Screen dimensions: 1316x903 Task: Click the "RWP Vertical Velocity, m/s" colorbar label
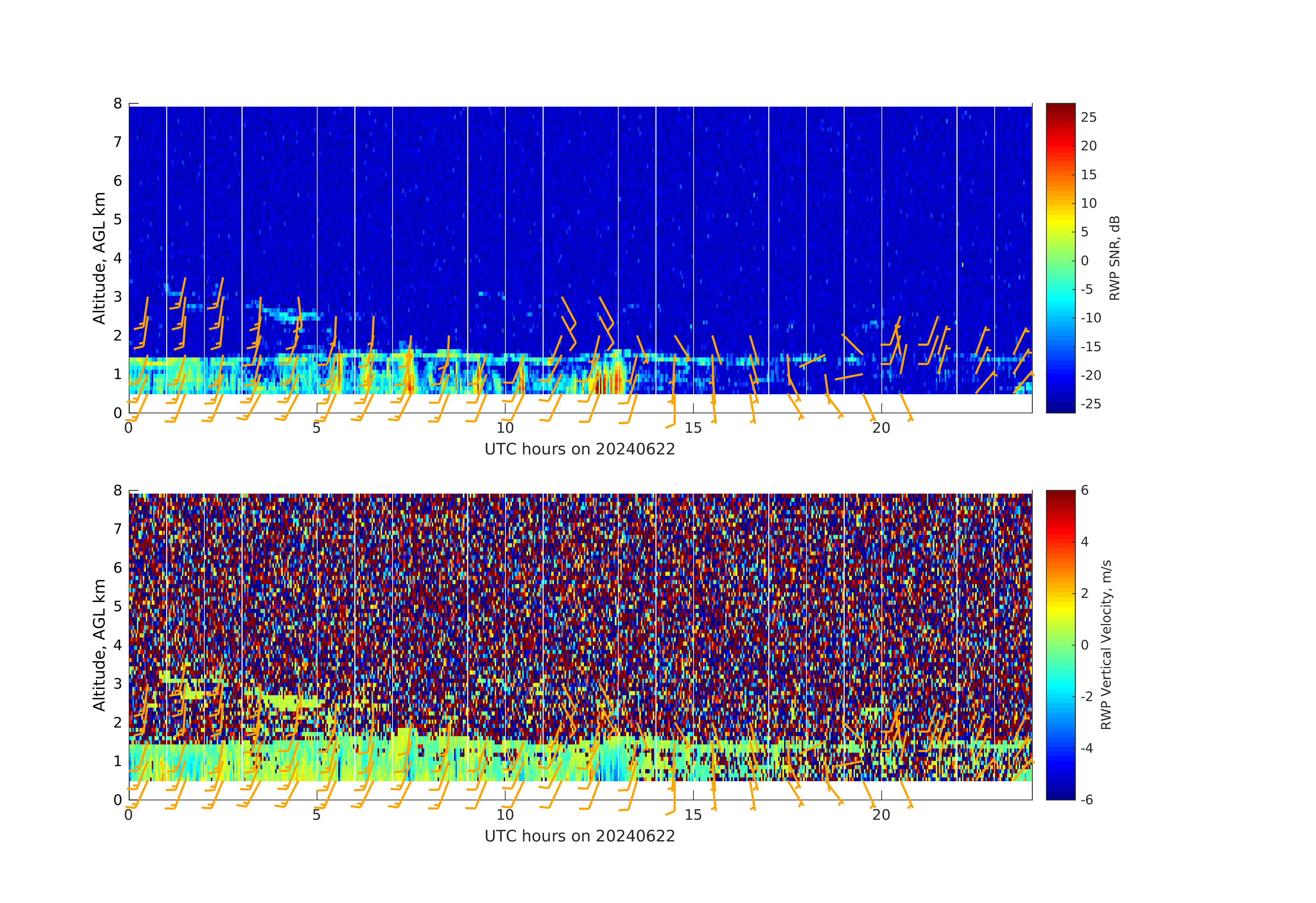[x=1105, y=645]
